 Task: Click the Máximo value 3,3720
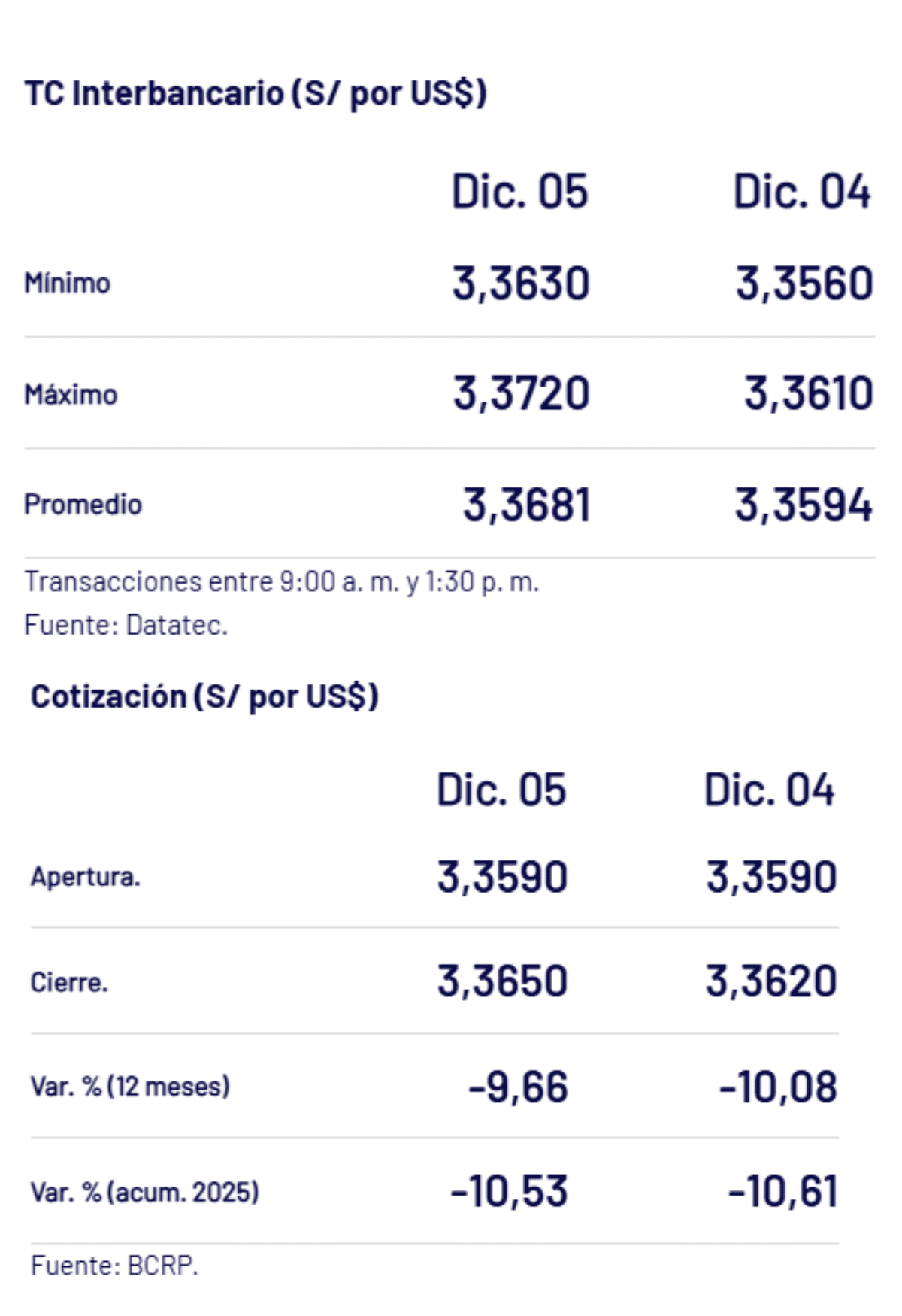click(520, 393)
